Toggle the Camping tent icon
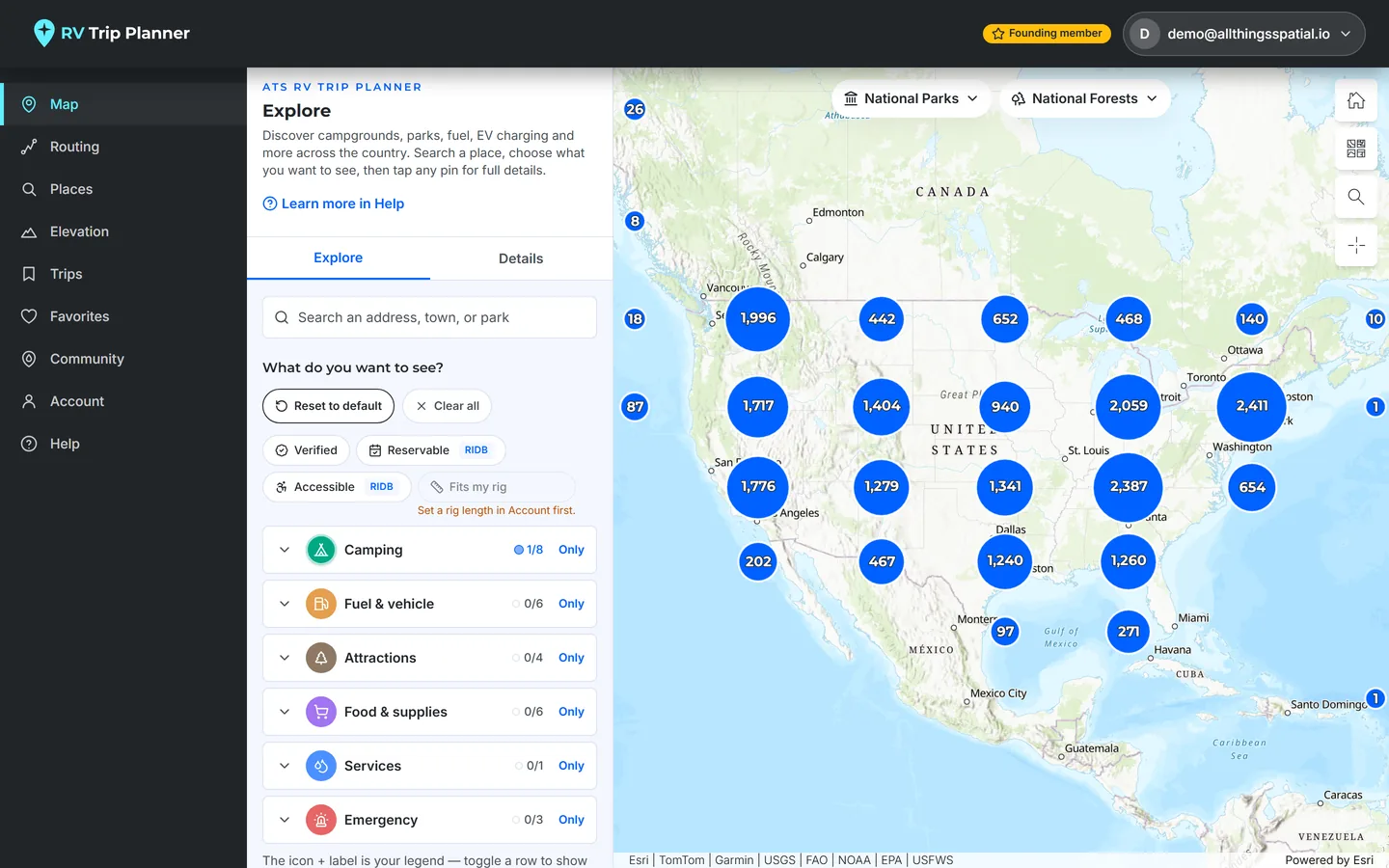The width and height of the screenshot is (1389, 868). (321, 550)
